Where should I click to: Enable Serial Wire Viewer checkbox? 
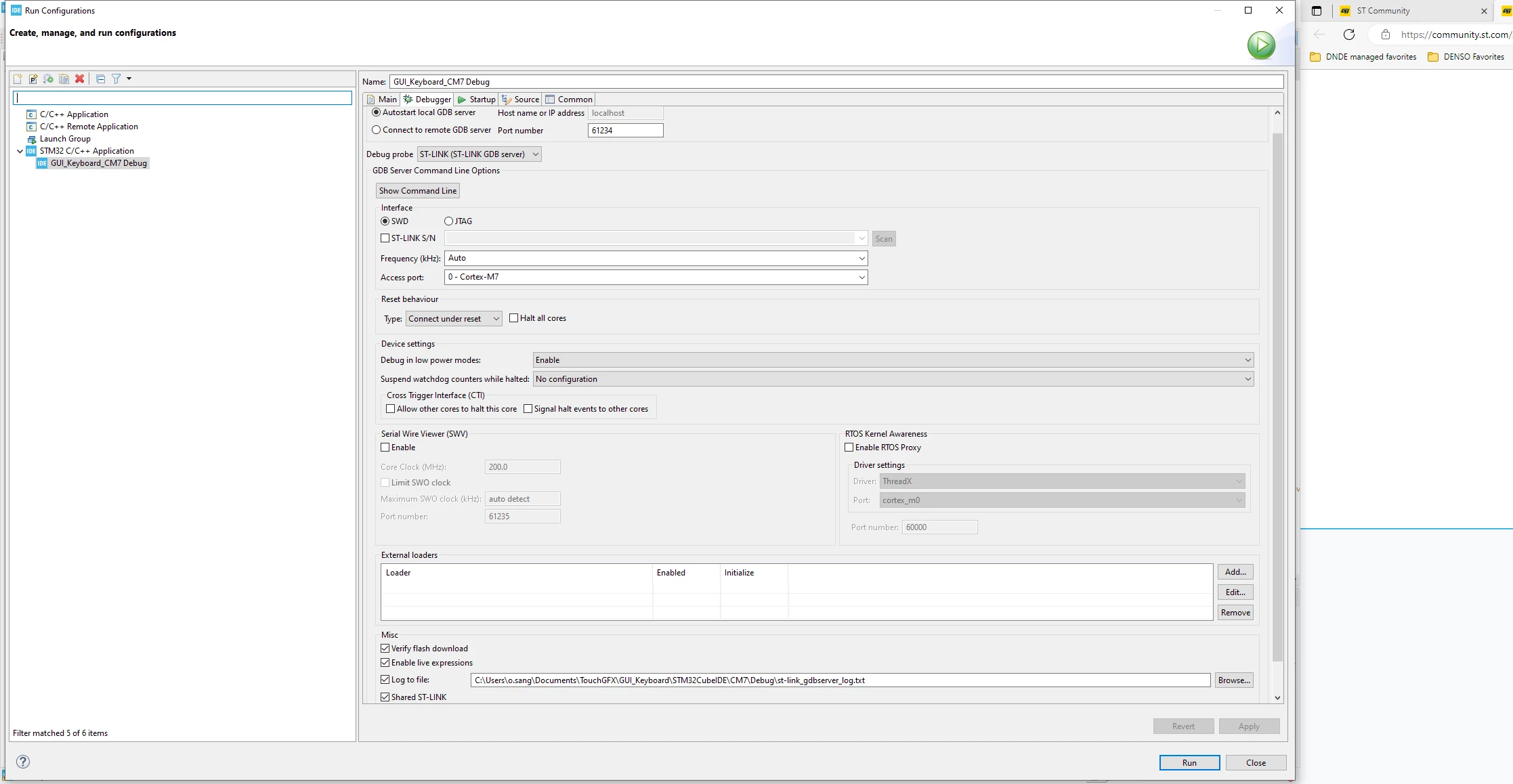tap(385, 448)
